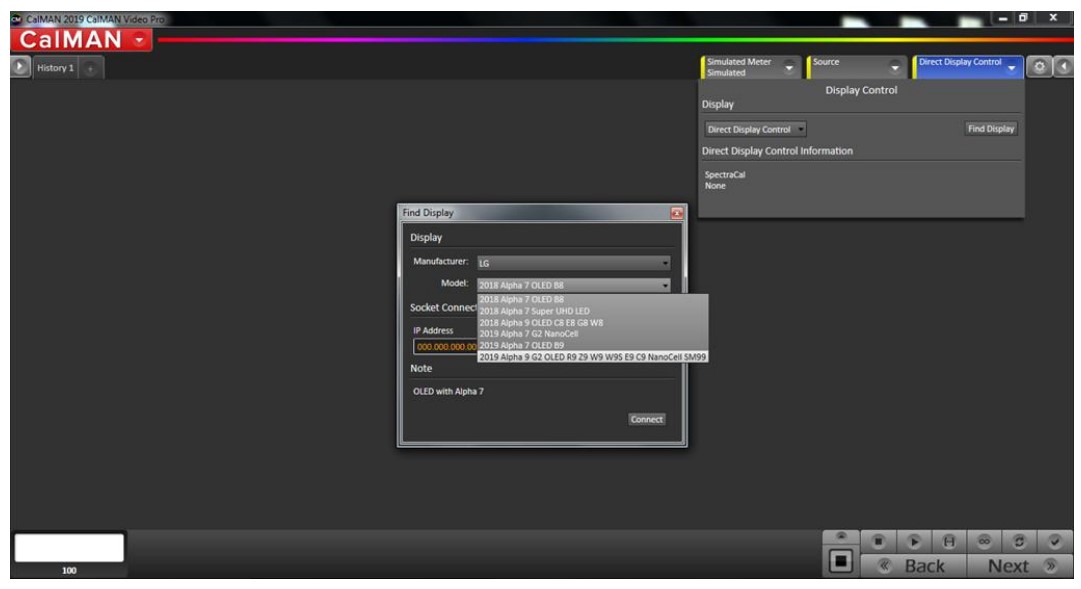Click the white 100 level swatch

pyautogui.click(x=69, y=548)
